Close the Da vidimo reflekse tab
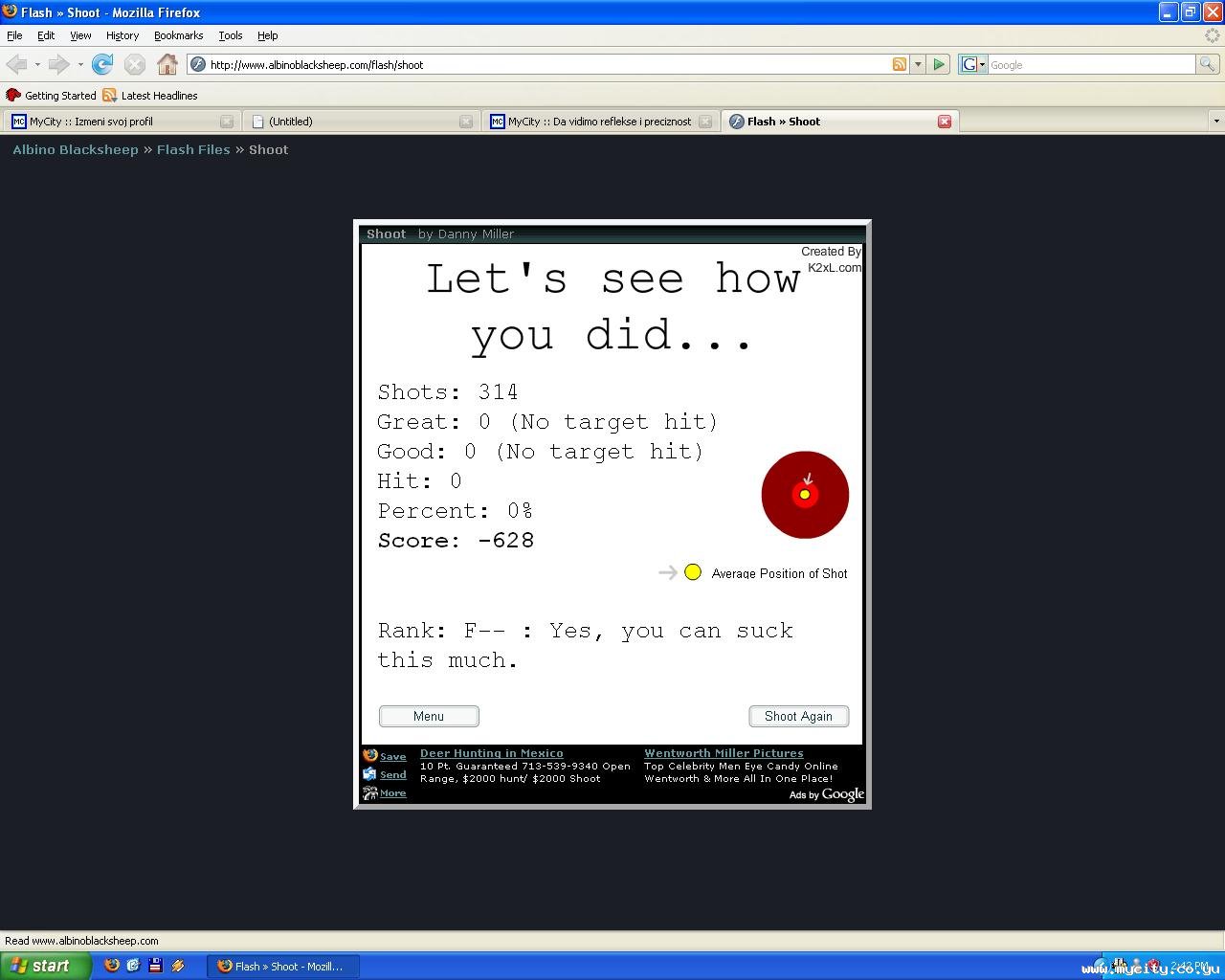 coord(705,122)
